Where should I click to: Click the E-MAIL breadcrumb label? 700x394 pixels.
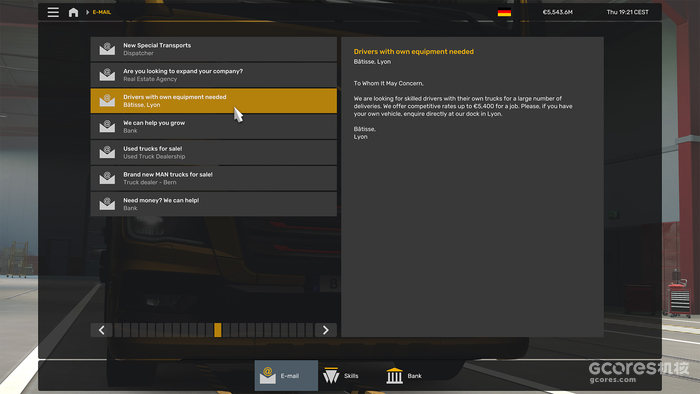pyautogui.click(x=102, y=12)
